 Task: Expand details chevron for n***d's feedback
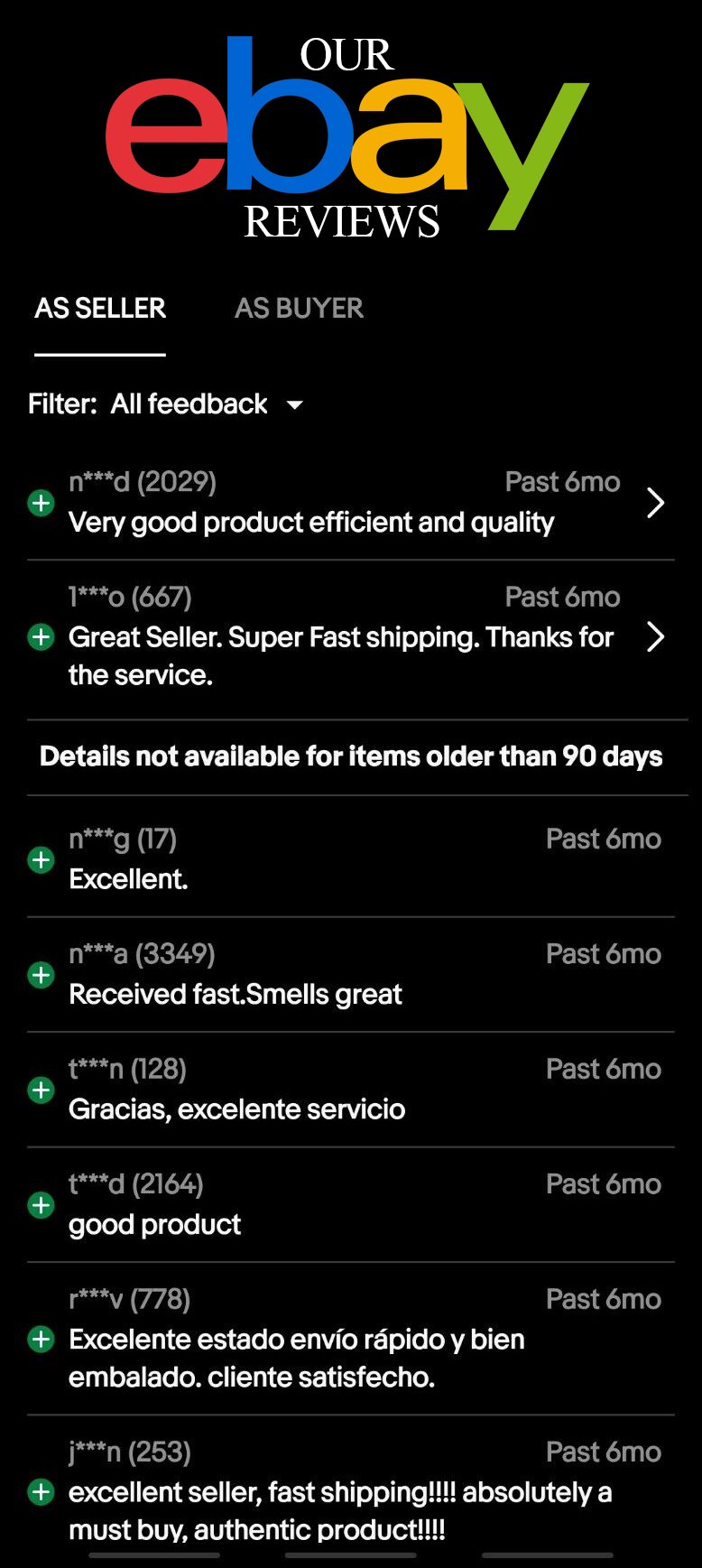point(656,503)
